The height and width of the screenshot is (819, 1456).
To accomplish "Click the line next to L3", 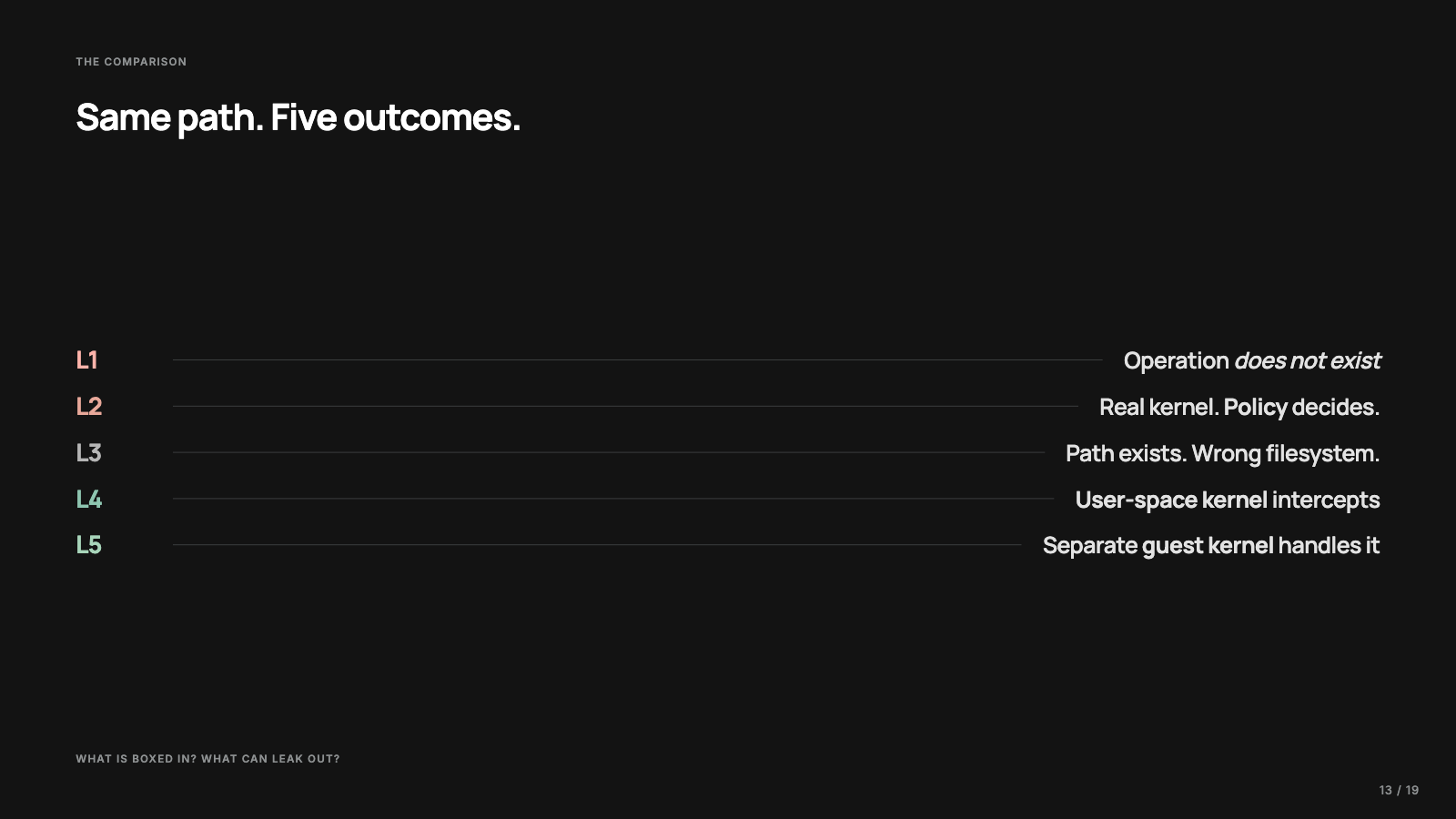I will click(x=609, y=452).
